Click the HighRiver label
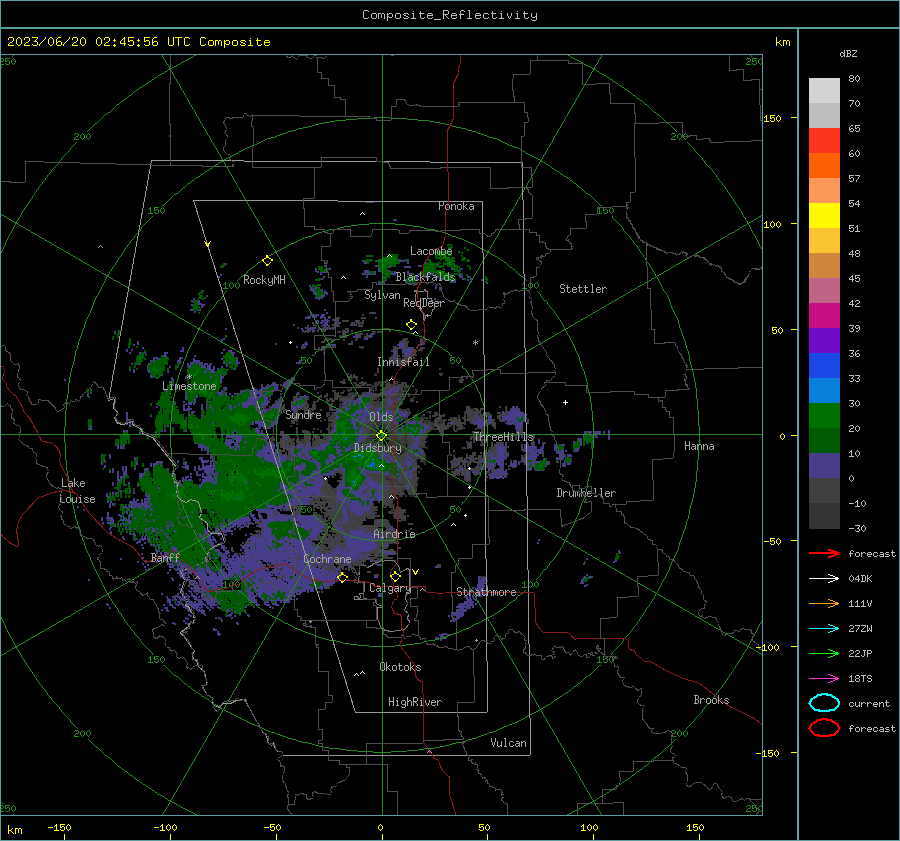 point(415,702)
